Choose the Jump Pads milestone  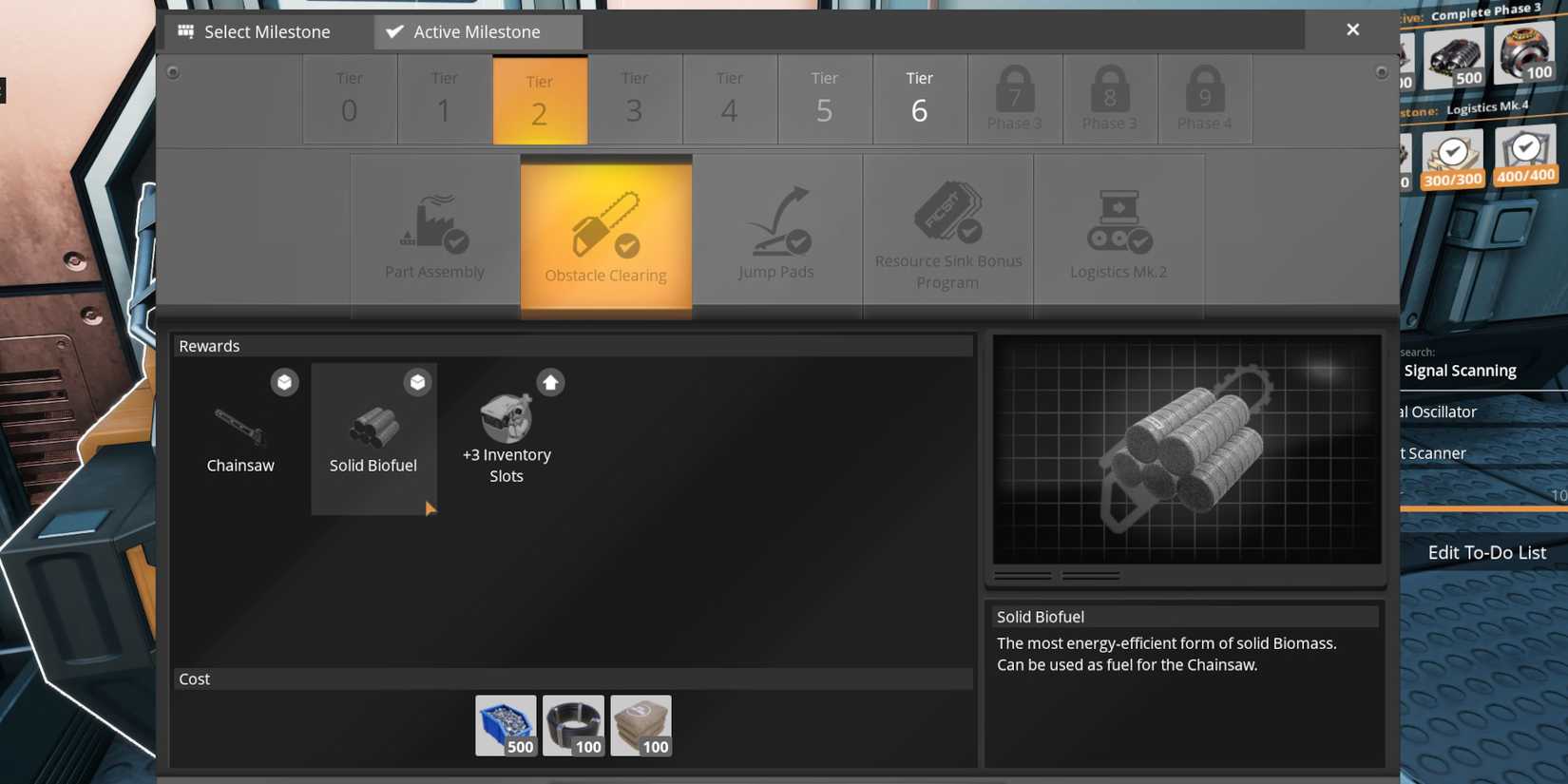pos(776,235)
